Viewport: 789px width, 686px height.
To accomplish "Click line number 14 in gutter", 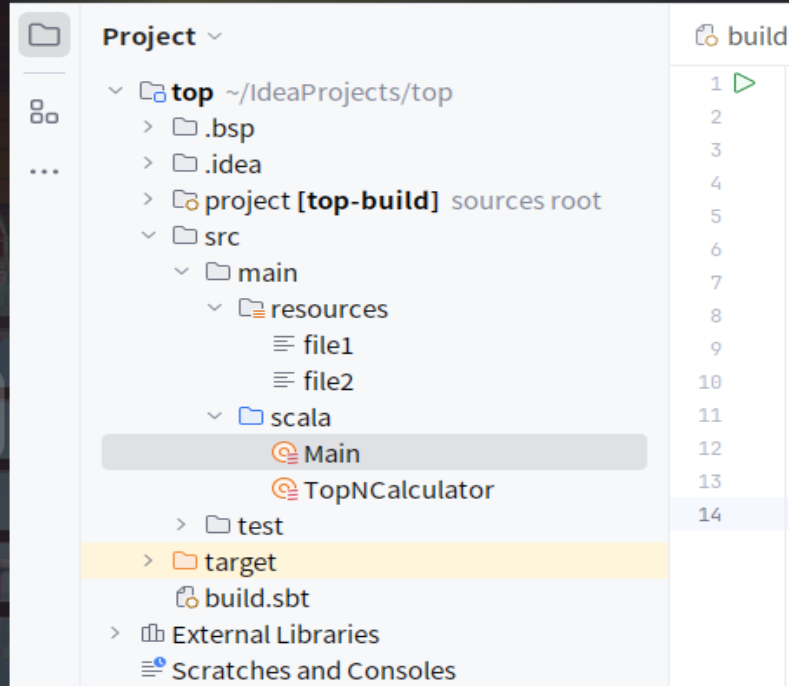I will (709, 514).
